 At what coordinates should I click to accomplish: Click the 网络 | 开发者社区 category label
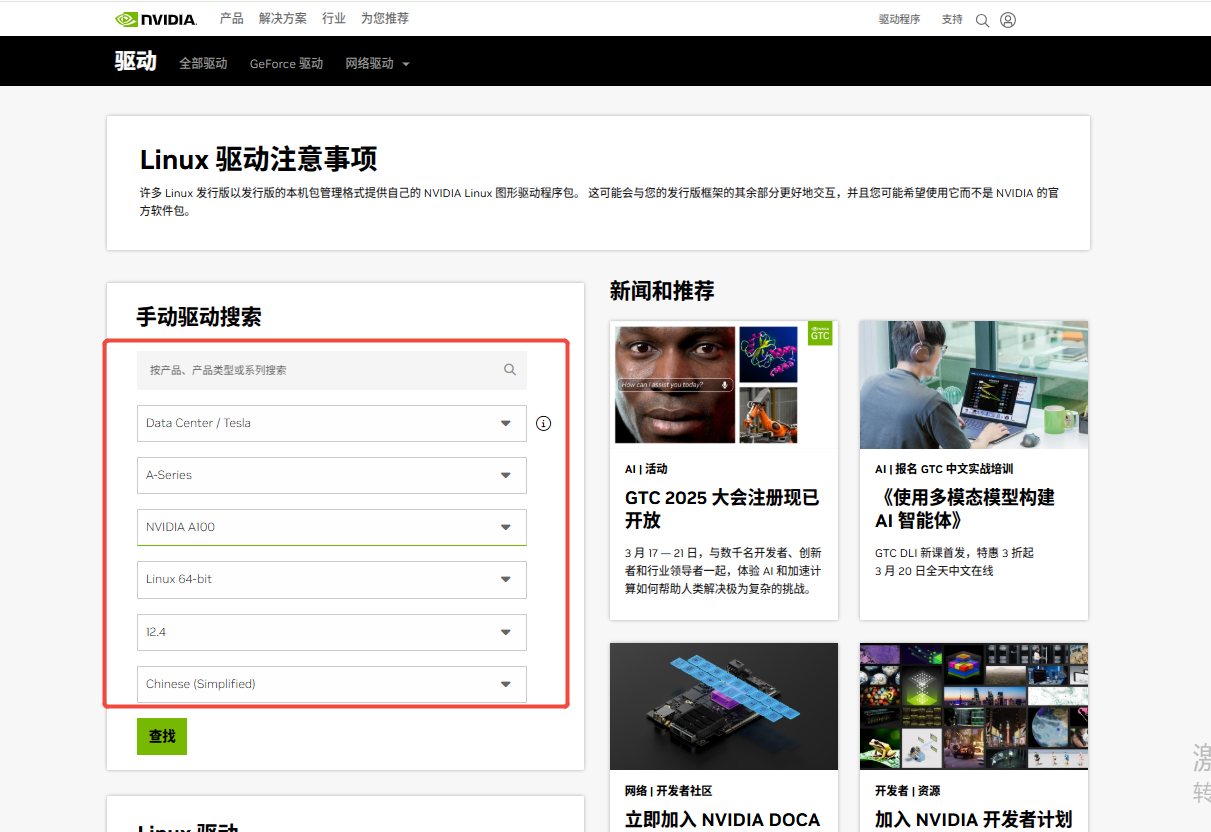coord(669,791)
